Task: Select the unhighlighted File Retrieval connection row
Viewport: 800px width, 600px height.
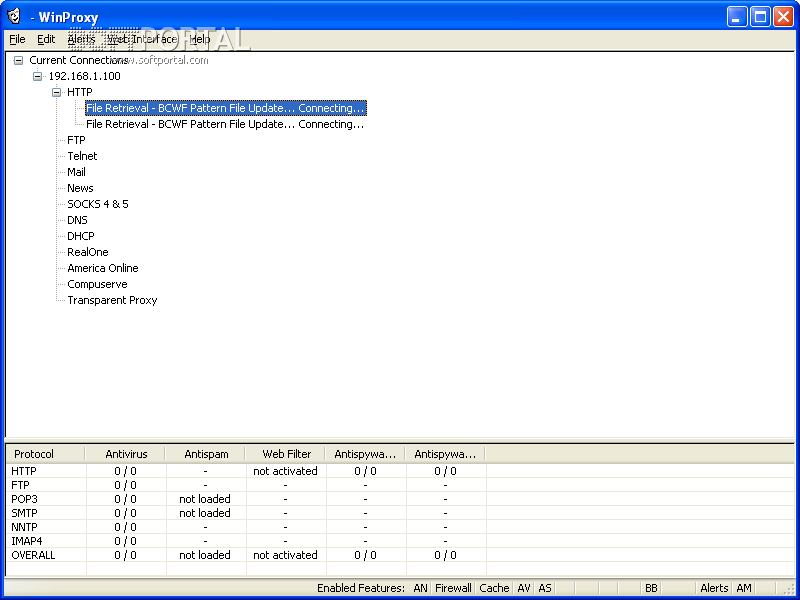Action: tap(225, 124)
